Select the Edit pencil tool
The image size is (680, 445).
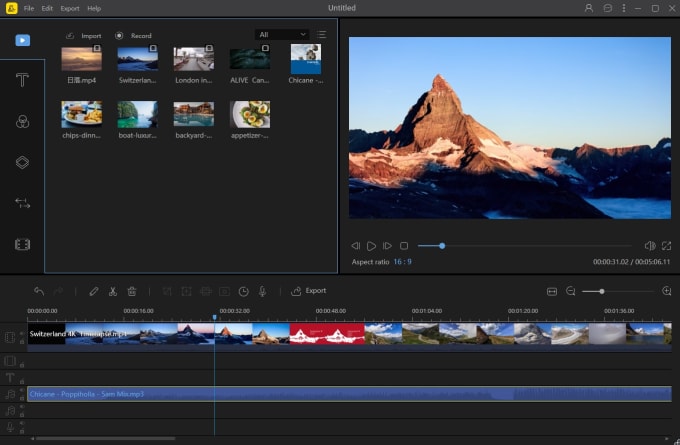pyautogui.click(x=94, y=291)
